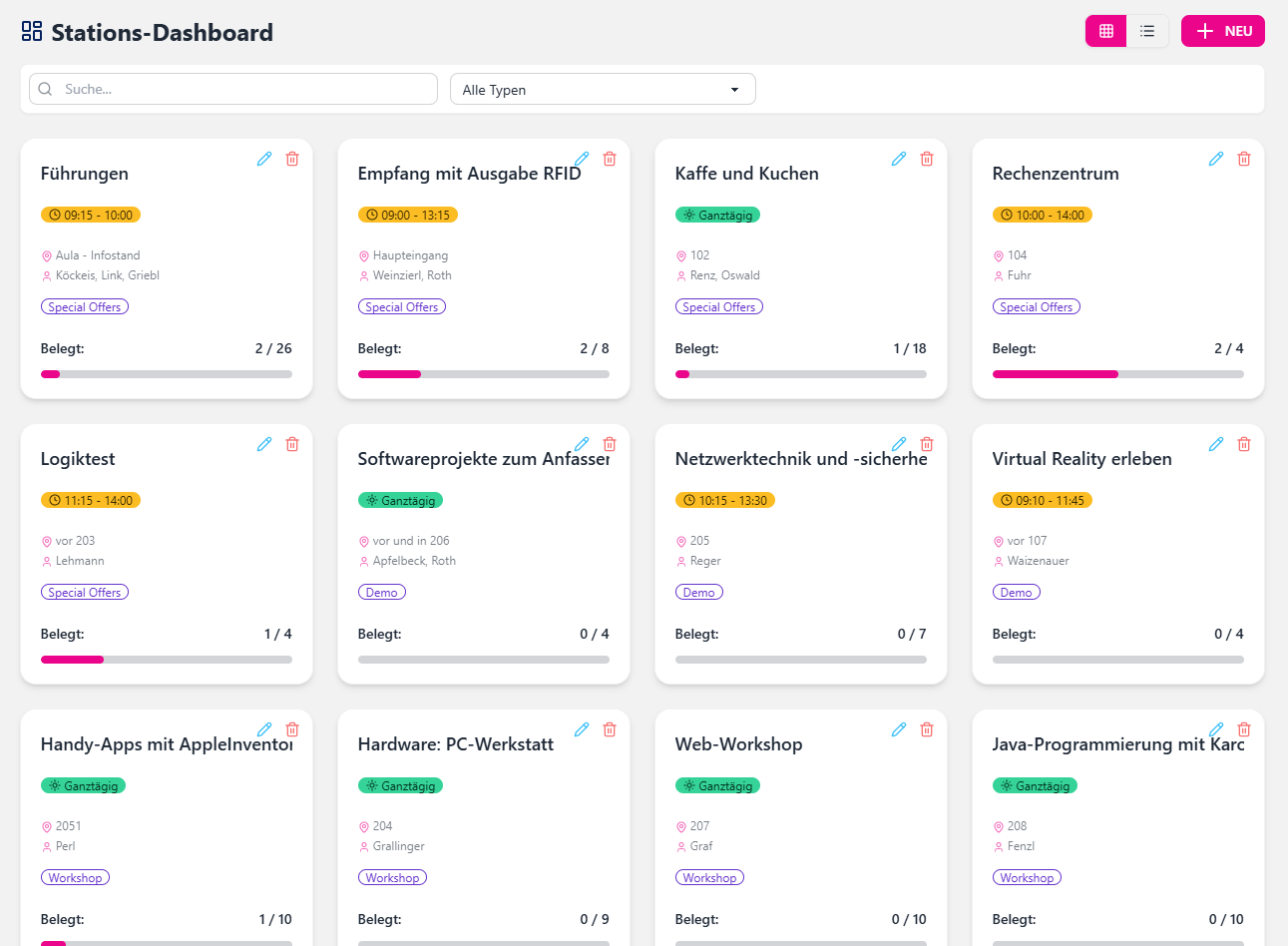This screenshot has height=946, width=1288.
Task: Delete the Rechenzentrum station via trash icon
Action: point(1244,159)
